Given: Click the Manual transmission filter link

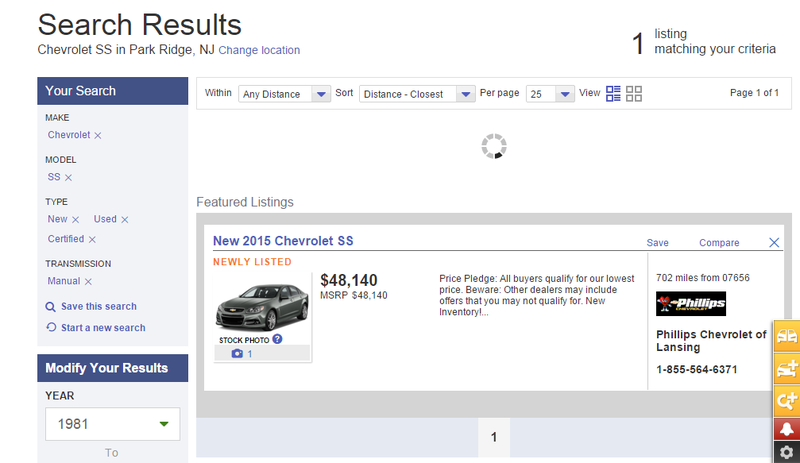Looking at the screenshot, I should (x=64, y=281).
